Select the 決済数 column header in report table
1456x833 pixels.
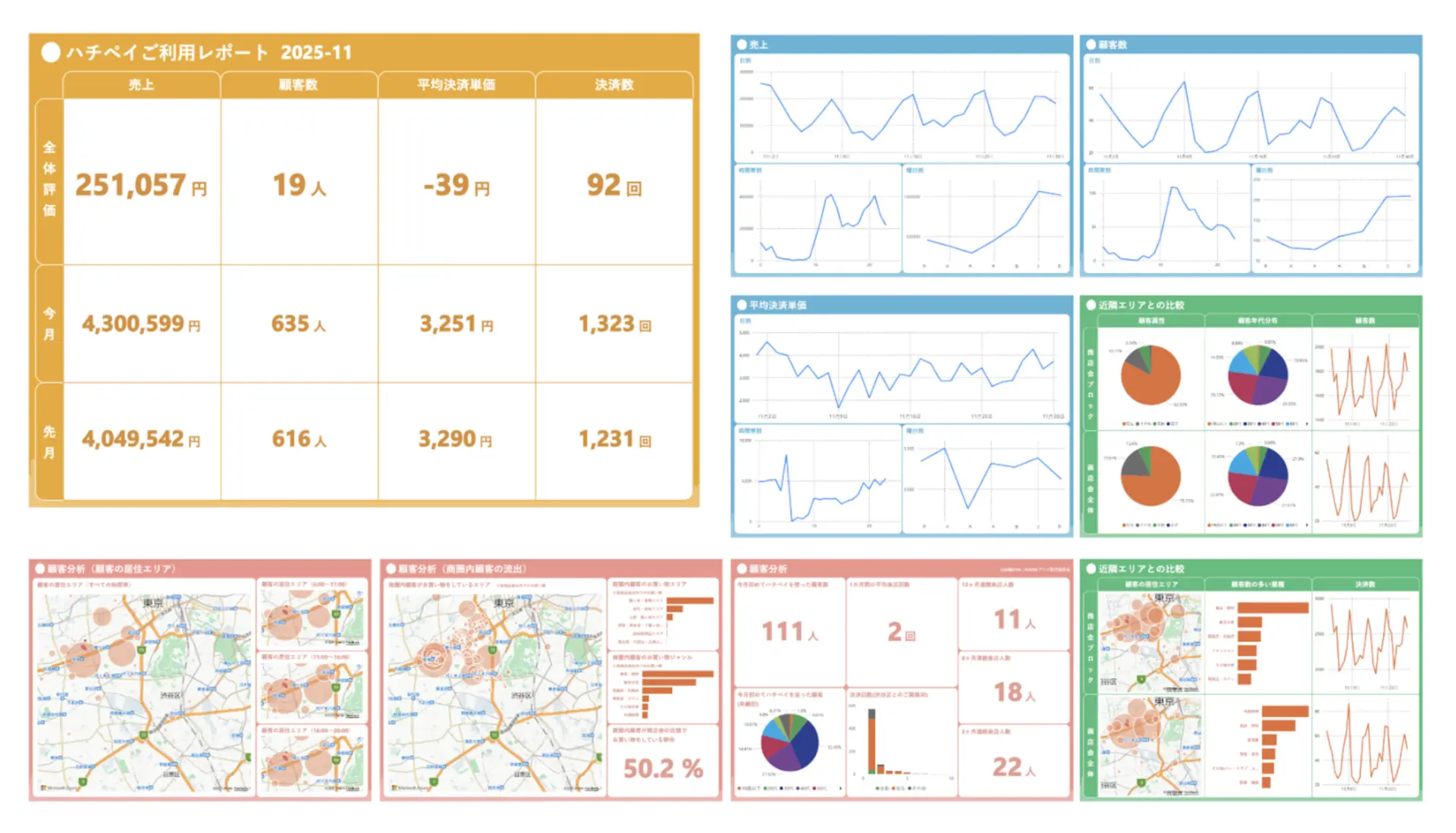(613, 85)
